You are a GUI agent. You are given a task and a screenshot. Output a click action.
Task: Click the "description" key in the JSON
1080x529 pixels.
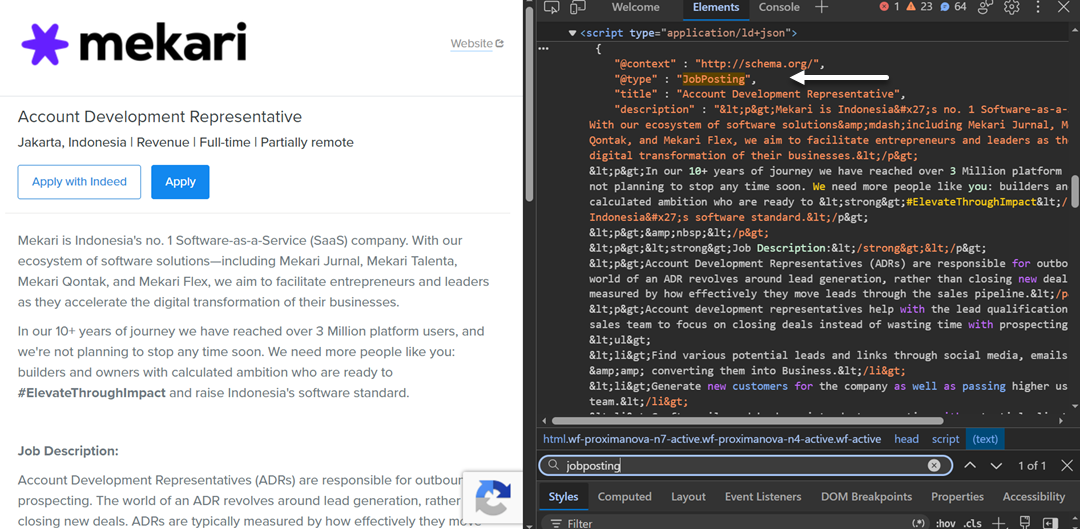click(x=654, y=110)
